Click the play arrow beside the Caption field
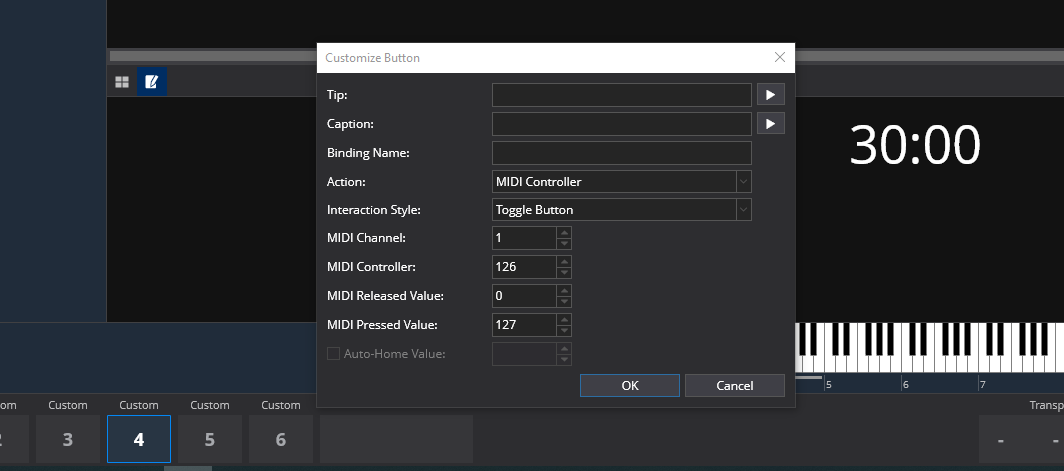 click(770, 124)
